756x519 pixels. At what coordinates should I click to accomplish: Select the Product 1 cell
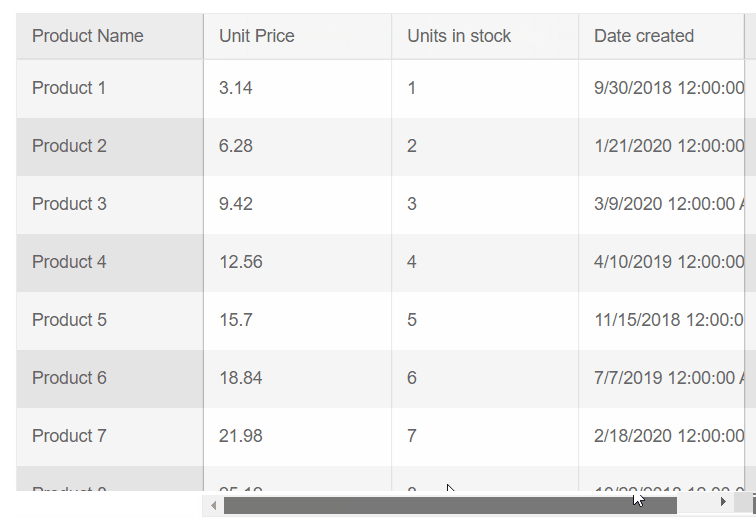click(x=69, y=88)
